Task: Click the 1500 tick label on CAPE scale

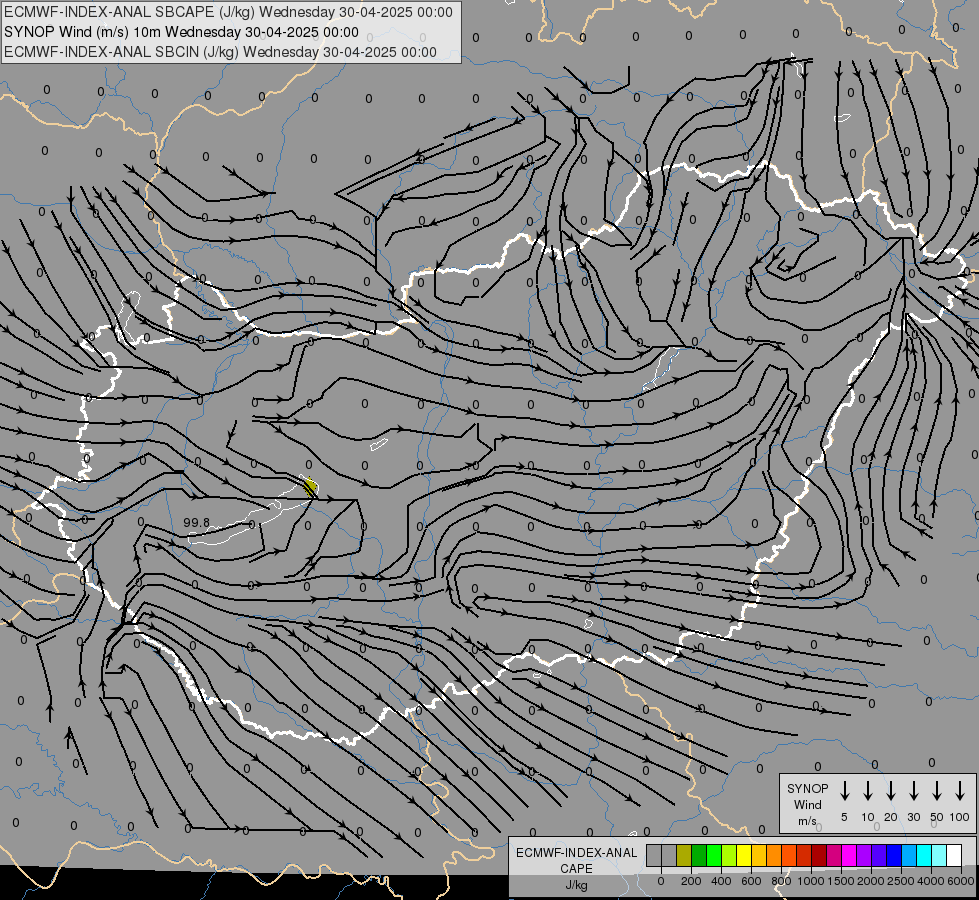Action: 841,881
